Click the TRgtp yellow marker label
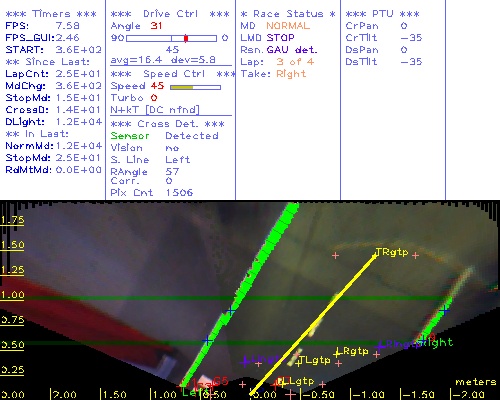500x400 pixels. click(392, 252)
